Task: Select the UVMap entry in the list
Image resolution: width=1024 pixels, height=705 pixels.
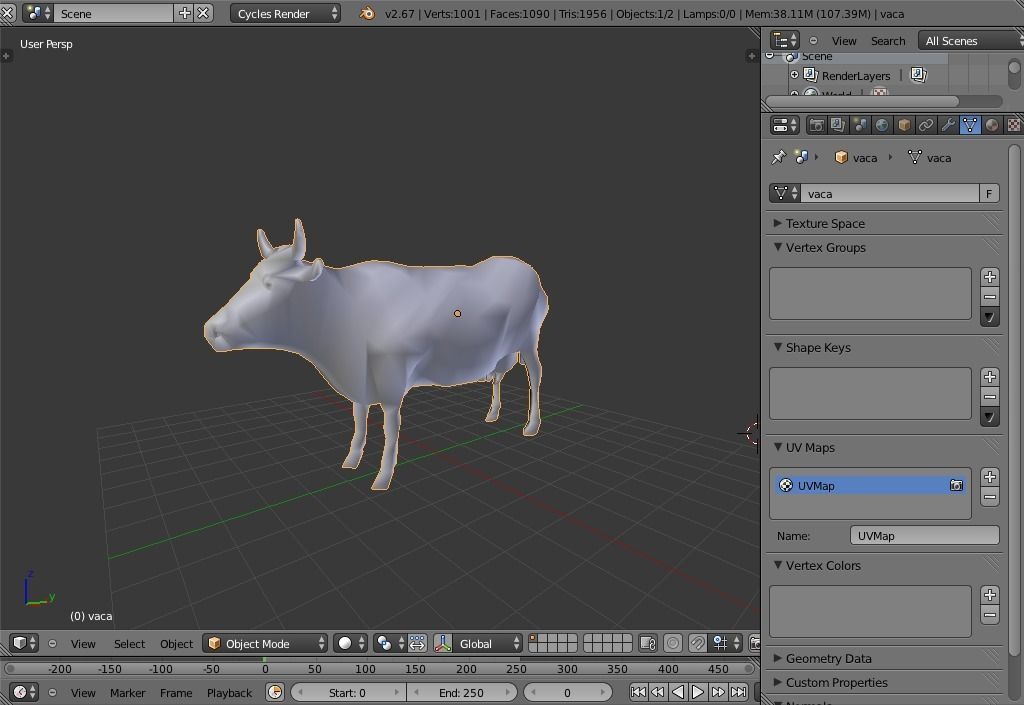Action: coord(871,485)
